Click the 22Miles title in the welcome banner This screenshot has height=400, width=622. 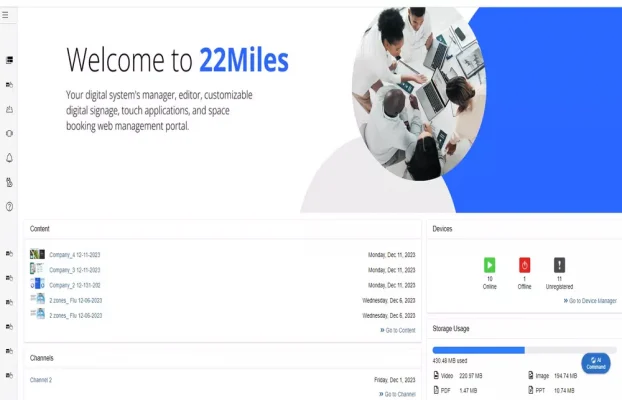coord(244,60)
